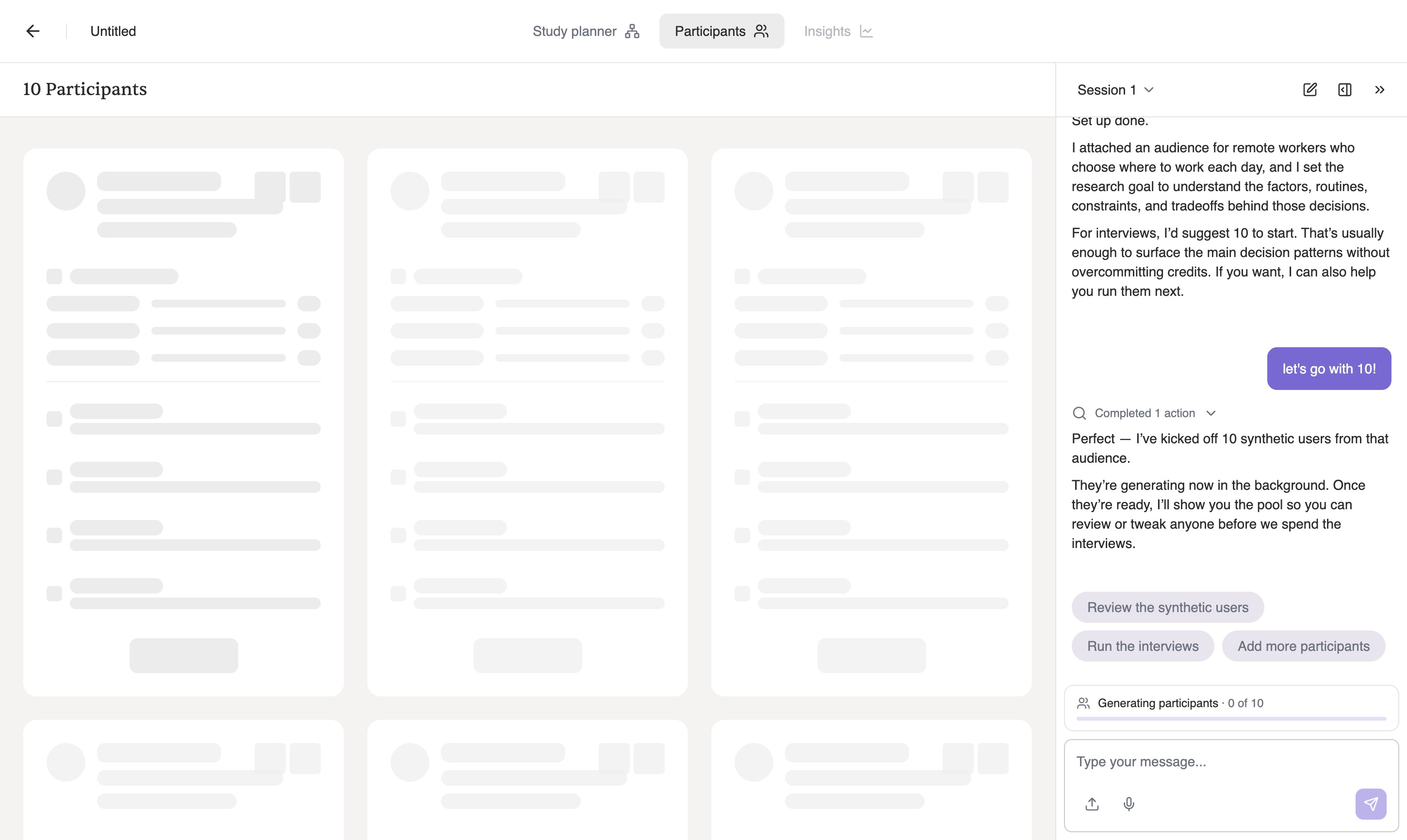Send the message with the paper plane button
Viewport: 1407px width, 840px height.
point(1371,804)
